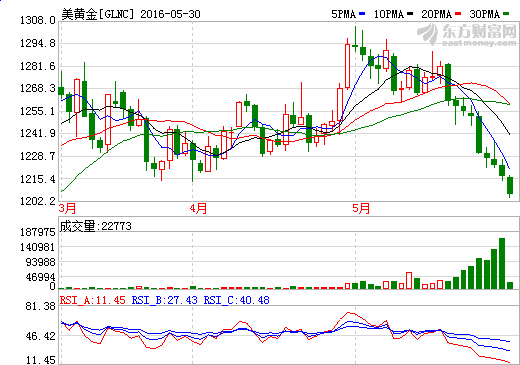Click the 46994 volume axis label
The width and height of the screenshot is (520, 365).
click(40, 277)
